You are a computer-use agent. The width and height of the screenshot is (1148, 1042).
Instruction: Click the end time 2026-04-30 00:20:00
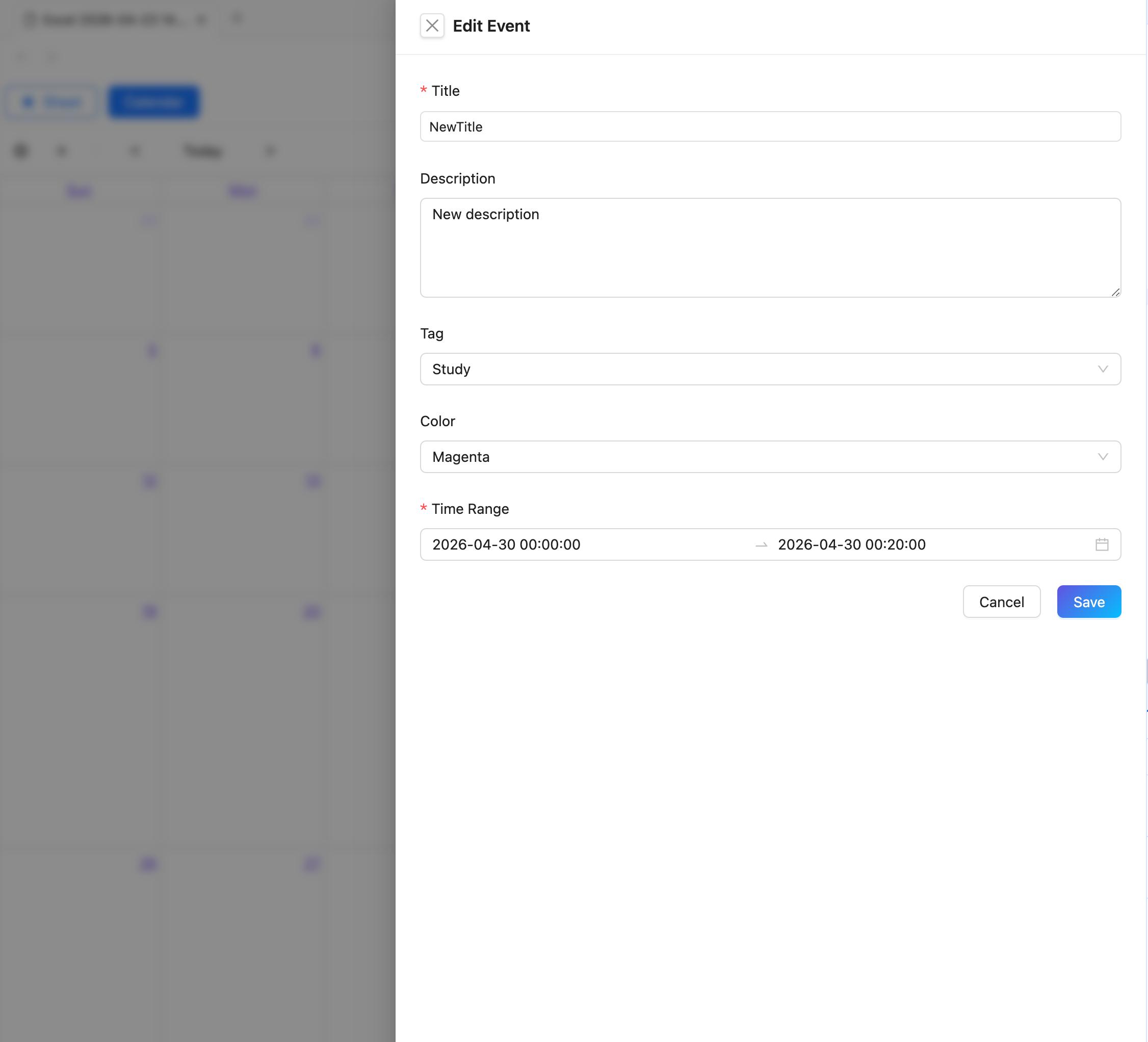click(x=851, y=544)
